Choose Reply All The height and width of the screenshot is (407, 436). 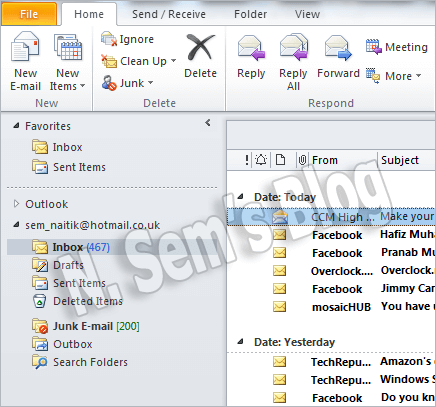293,61
